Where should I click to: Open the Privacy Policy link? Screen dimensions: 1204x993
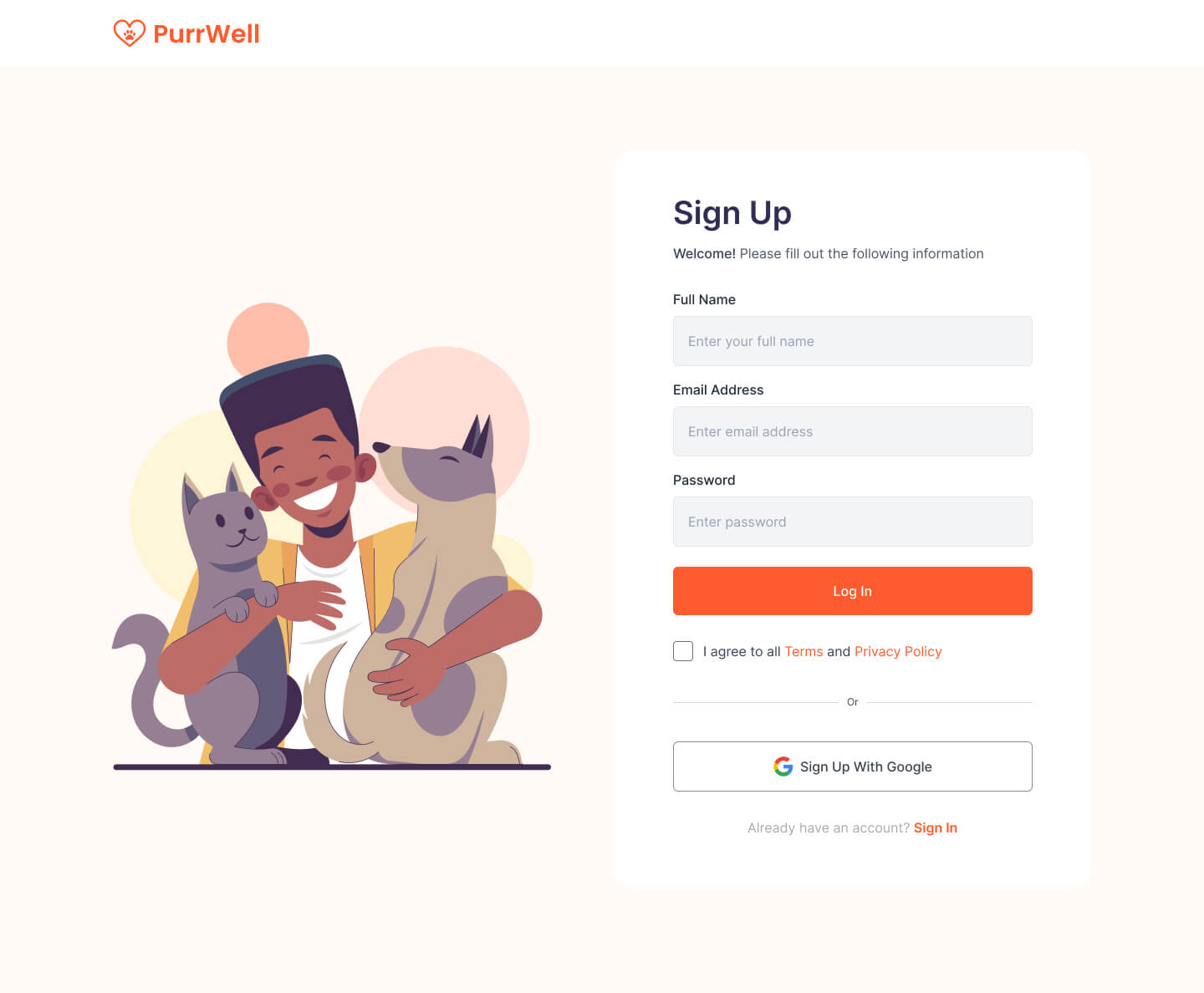coord(897,651)
